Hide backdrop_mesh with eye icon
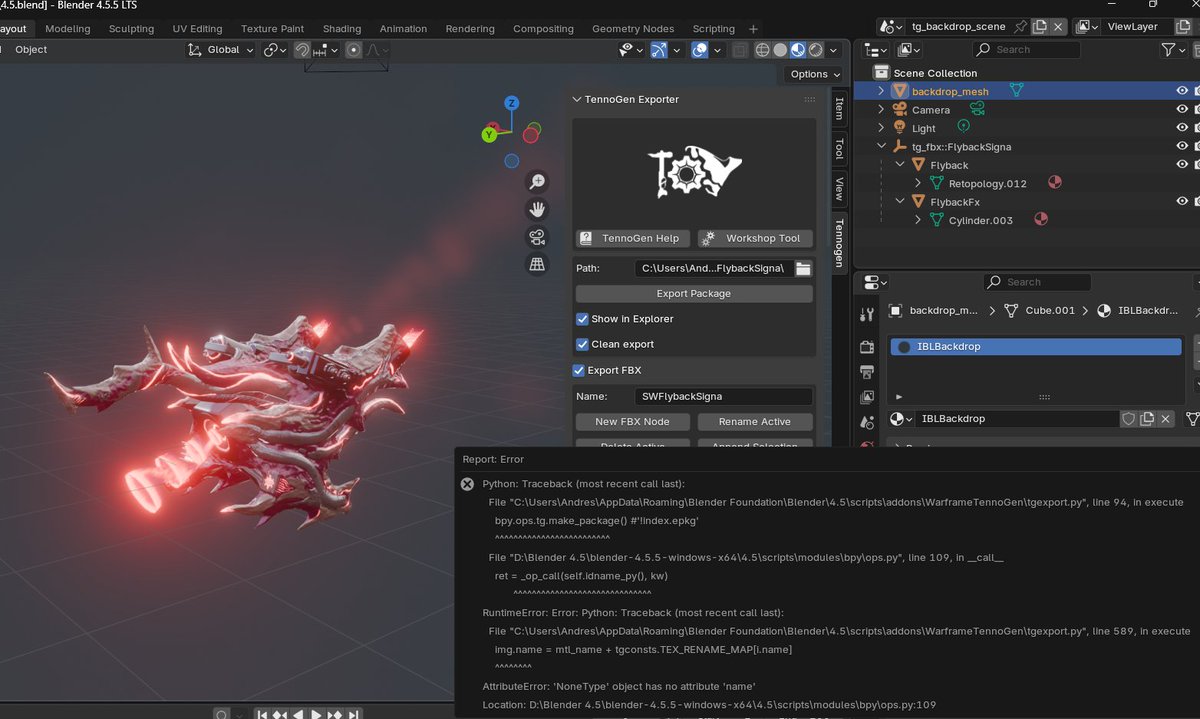The height and width of the screenshot is (719, 1200). [1182, 91]
